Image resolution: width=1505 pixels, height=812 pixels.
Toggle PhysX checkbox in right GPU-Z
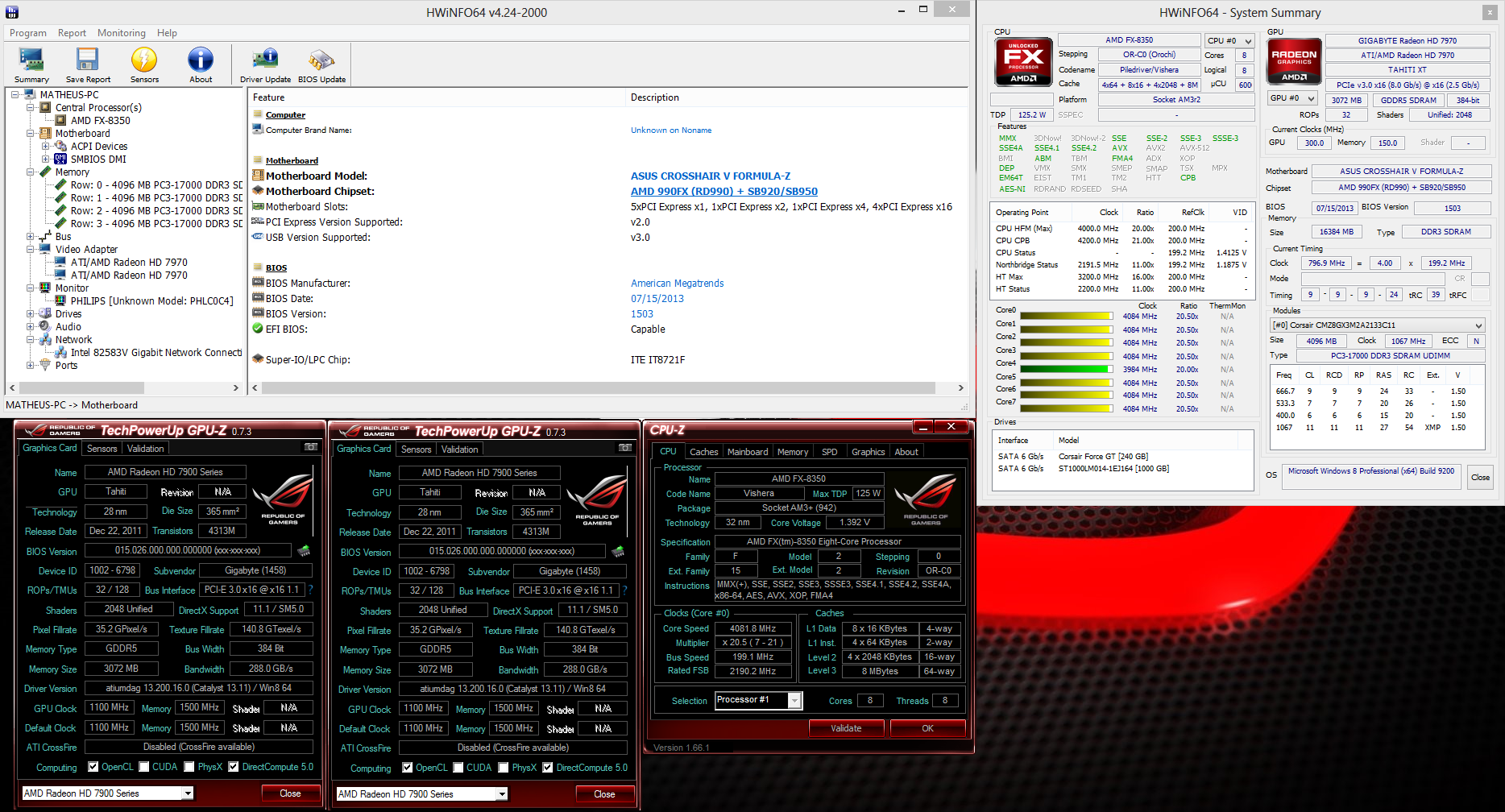pos(504,768)
